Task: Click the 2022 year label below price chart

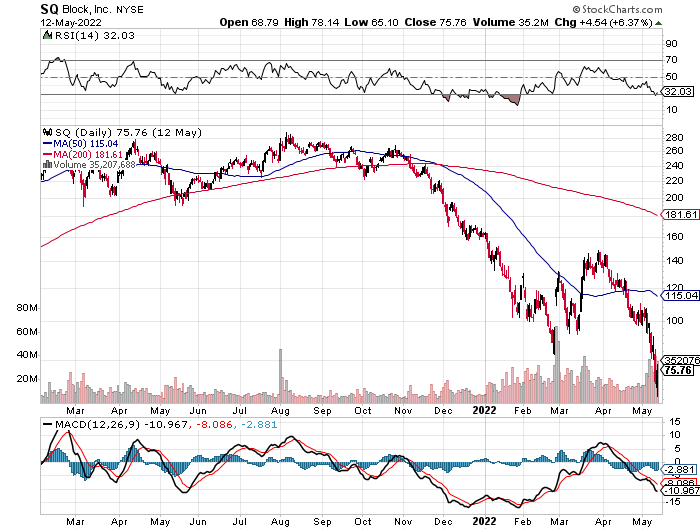Action: click(x=484, y=410)
